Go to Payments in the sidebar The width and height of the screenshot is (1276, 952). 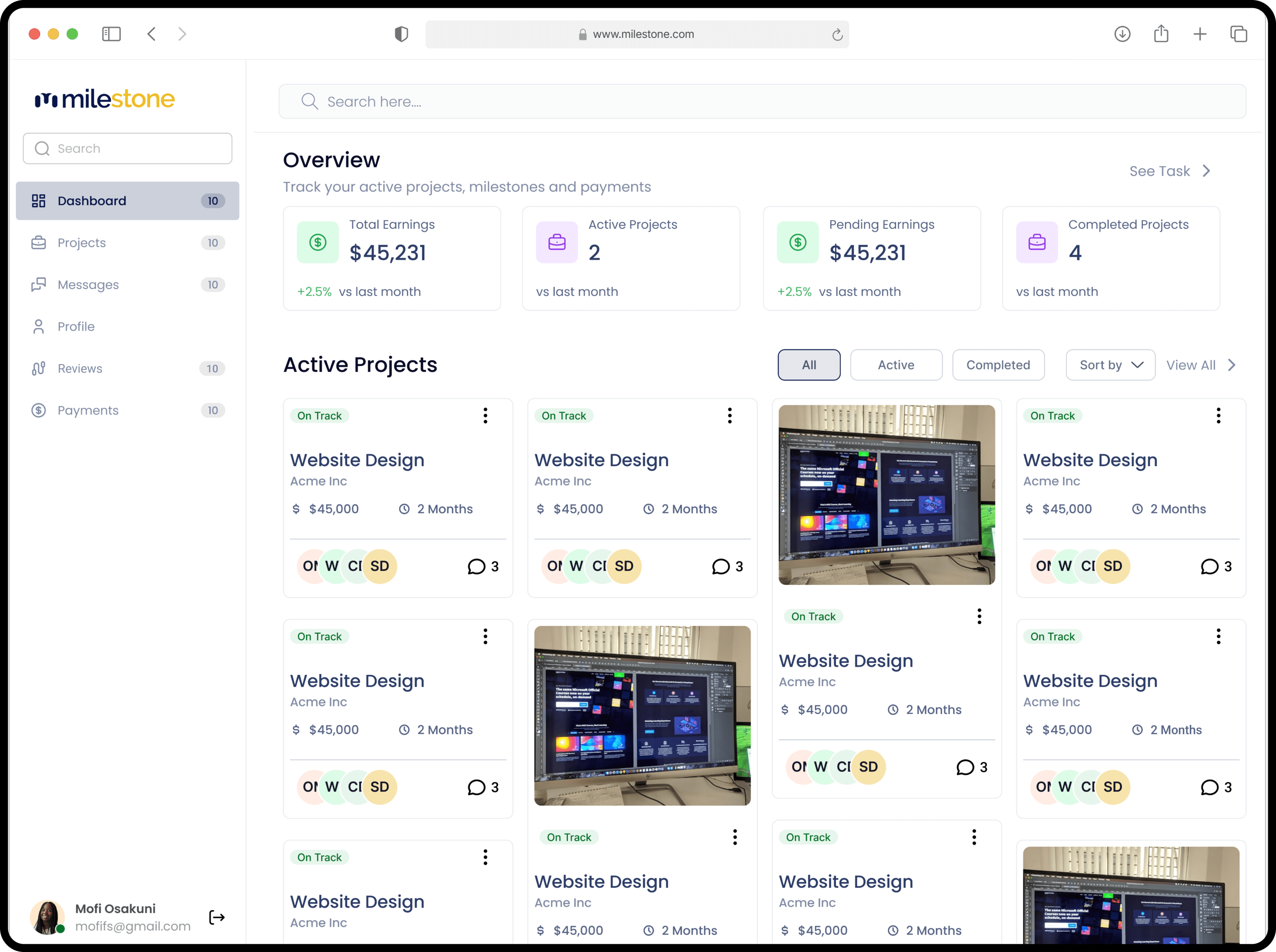(x=88, y=410)
